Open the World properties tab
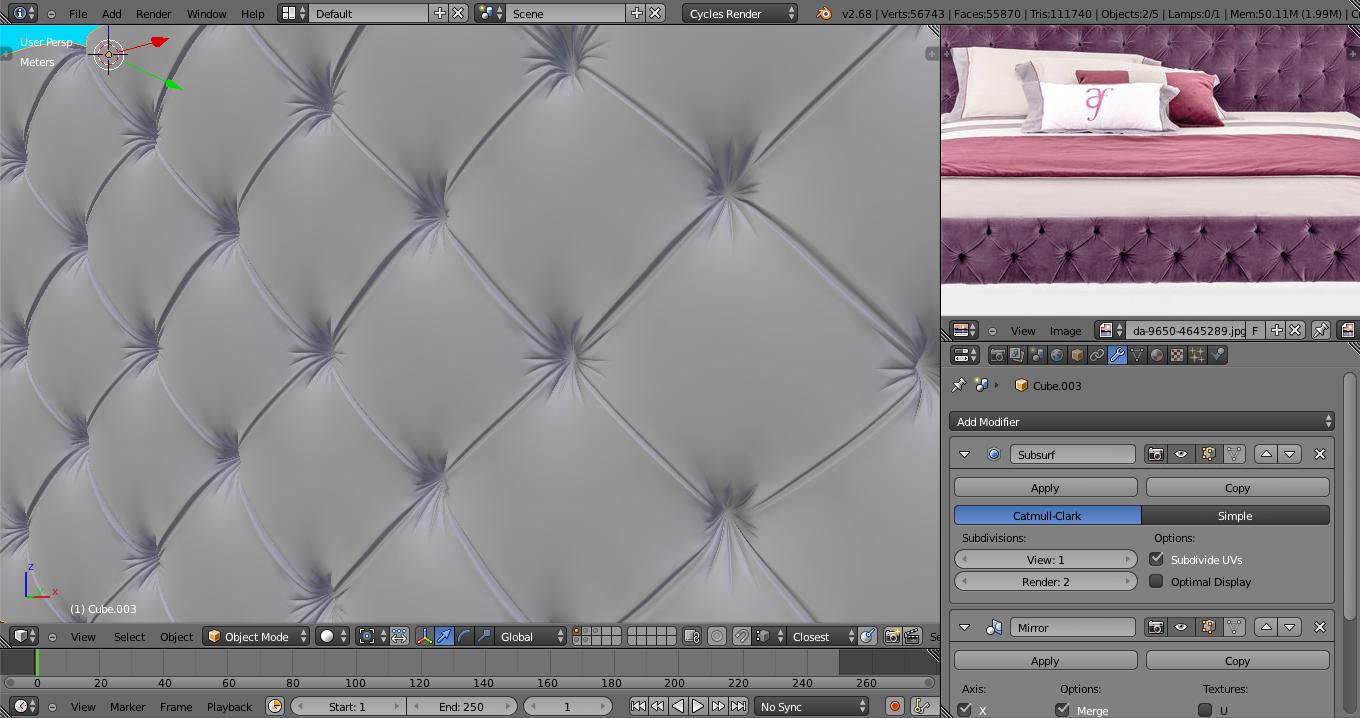1360x718 pixels. 1057,355
